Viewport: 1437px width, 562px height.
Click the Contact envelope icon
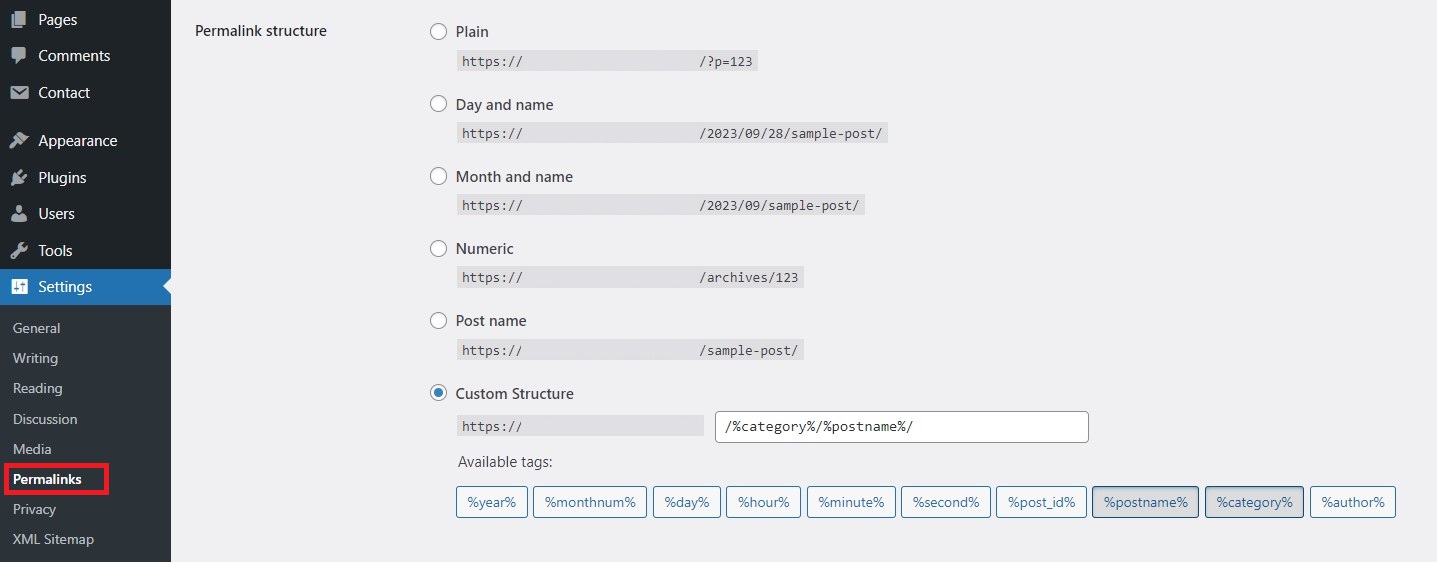pos(19,93)
